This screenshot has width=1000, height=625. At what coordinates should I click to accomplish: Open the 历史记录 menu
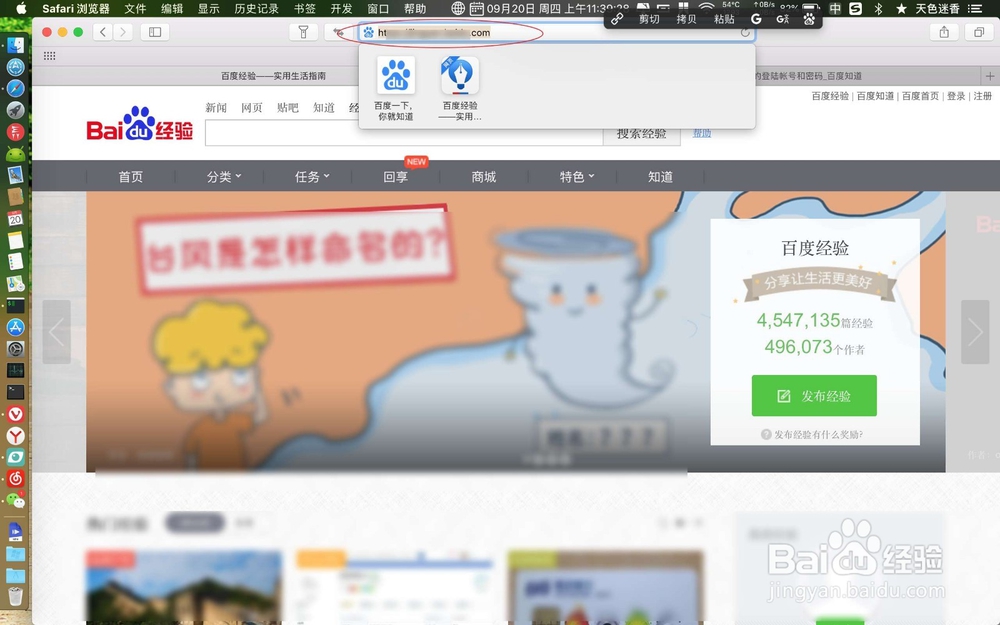tap(256, 8)
